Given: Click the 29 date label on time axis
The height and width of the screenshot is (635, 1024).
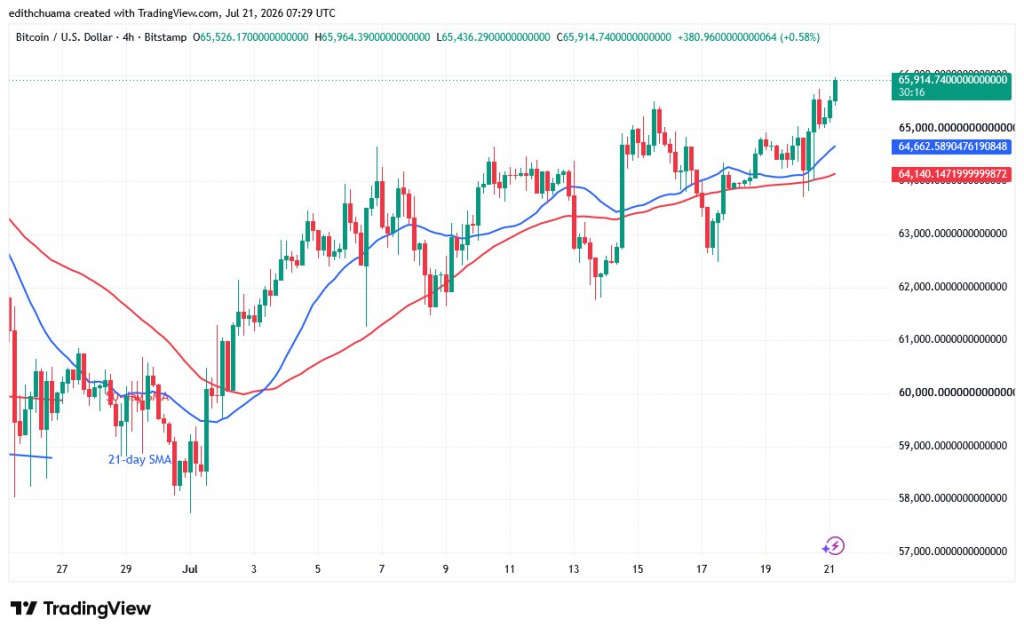Looking at the screenshot, I should [x=126, y=569].
